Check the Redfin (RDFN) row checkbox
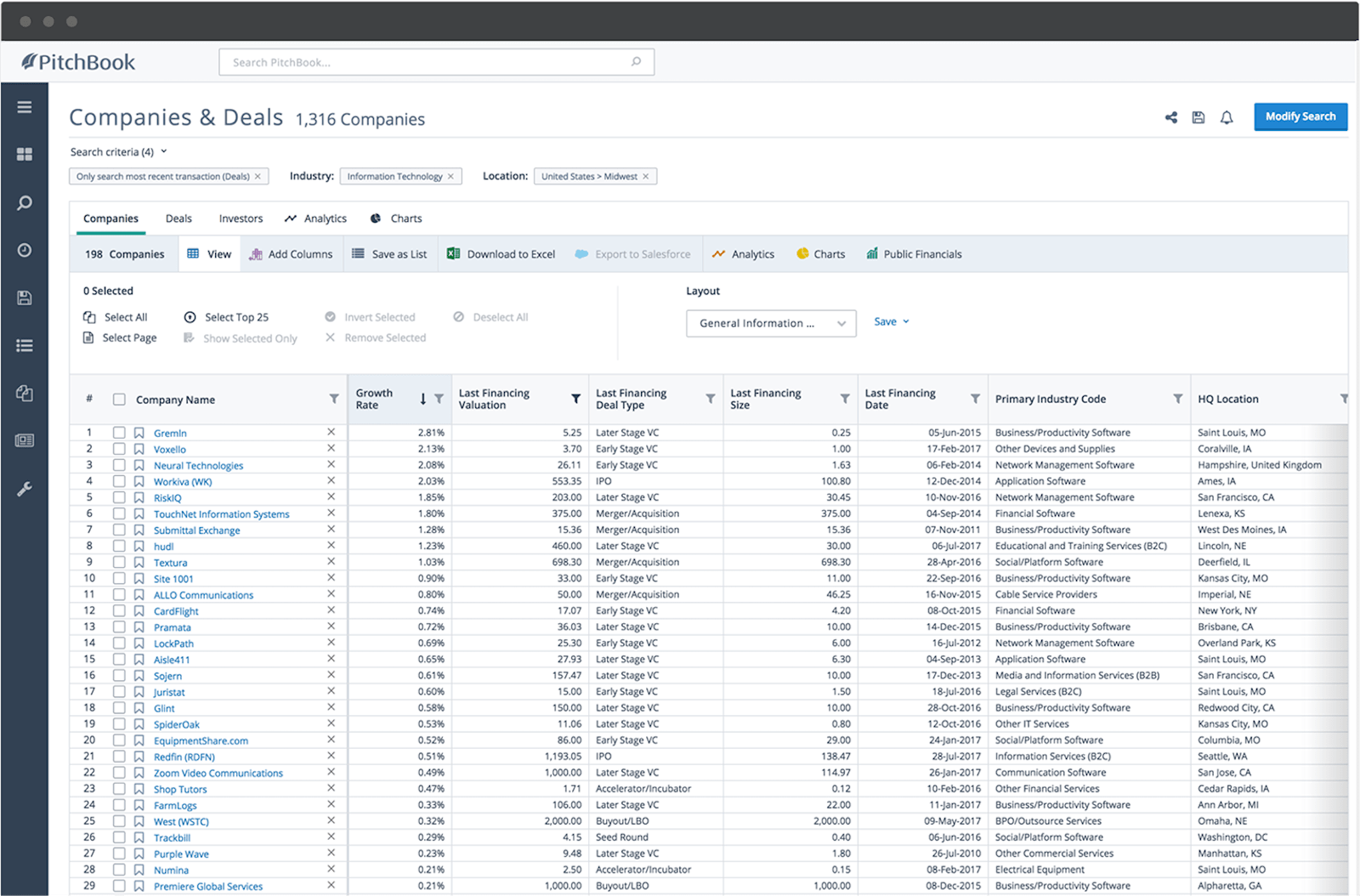Image resolution: width=1360 pixels, height=896 pixels. pyautogui.click(x=119, y=757)
